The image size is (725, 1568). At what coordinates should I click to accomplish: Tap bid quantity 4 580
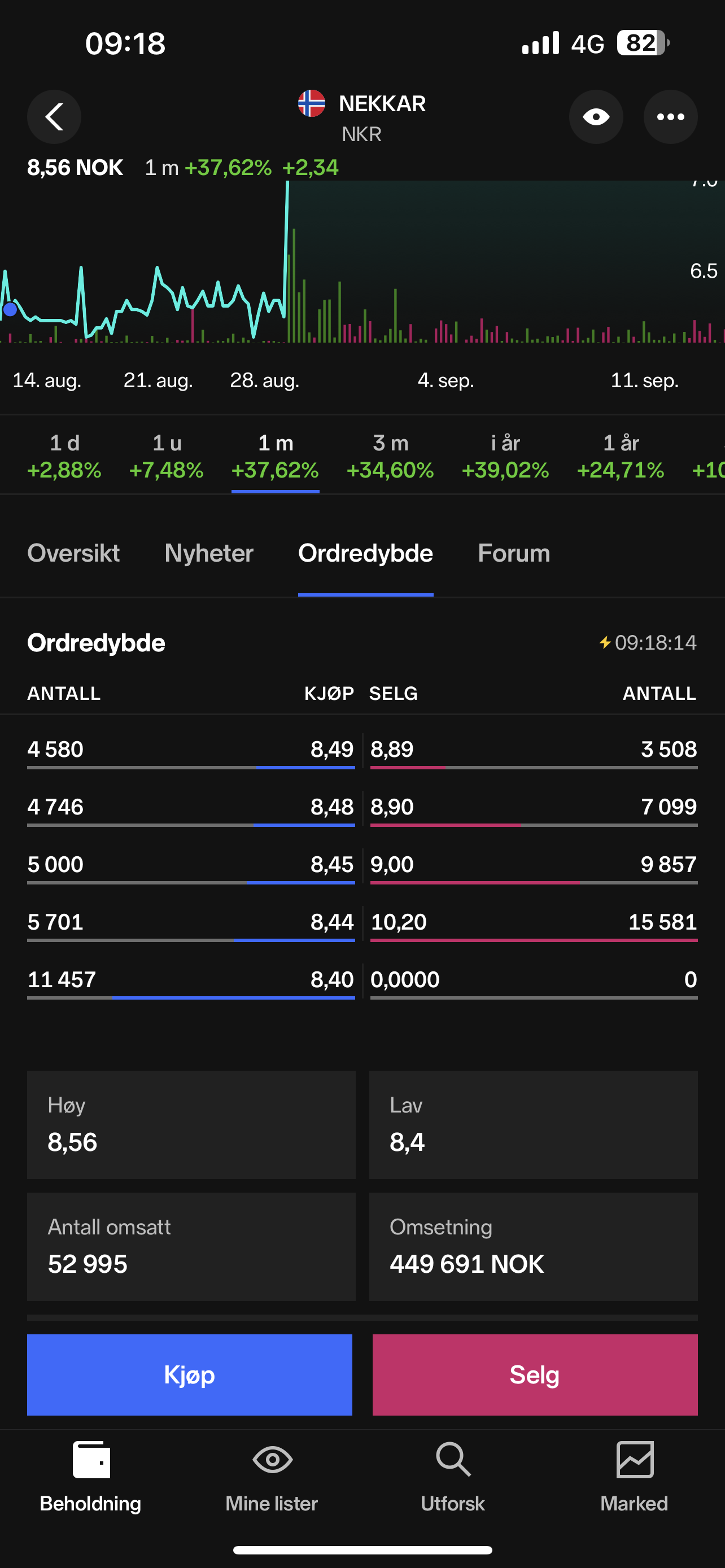pos(55,750)
